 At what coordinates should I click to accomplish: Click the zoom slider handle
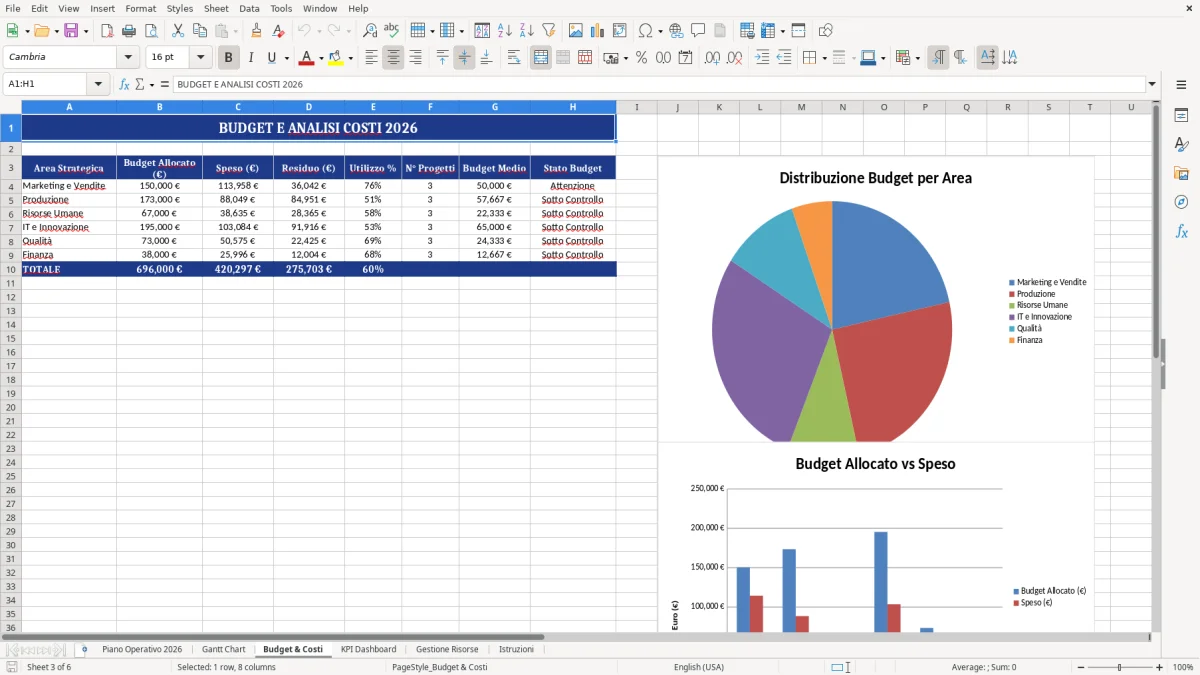click(x=1119, y=667)
